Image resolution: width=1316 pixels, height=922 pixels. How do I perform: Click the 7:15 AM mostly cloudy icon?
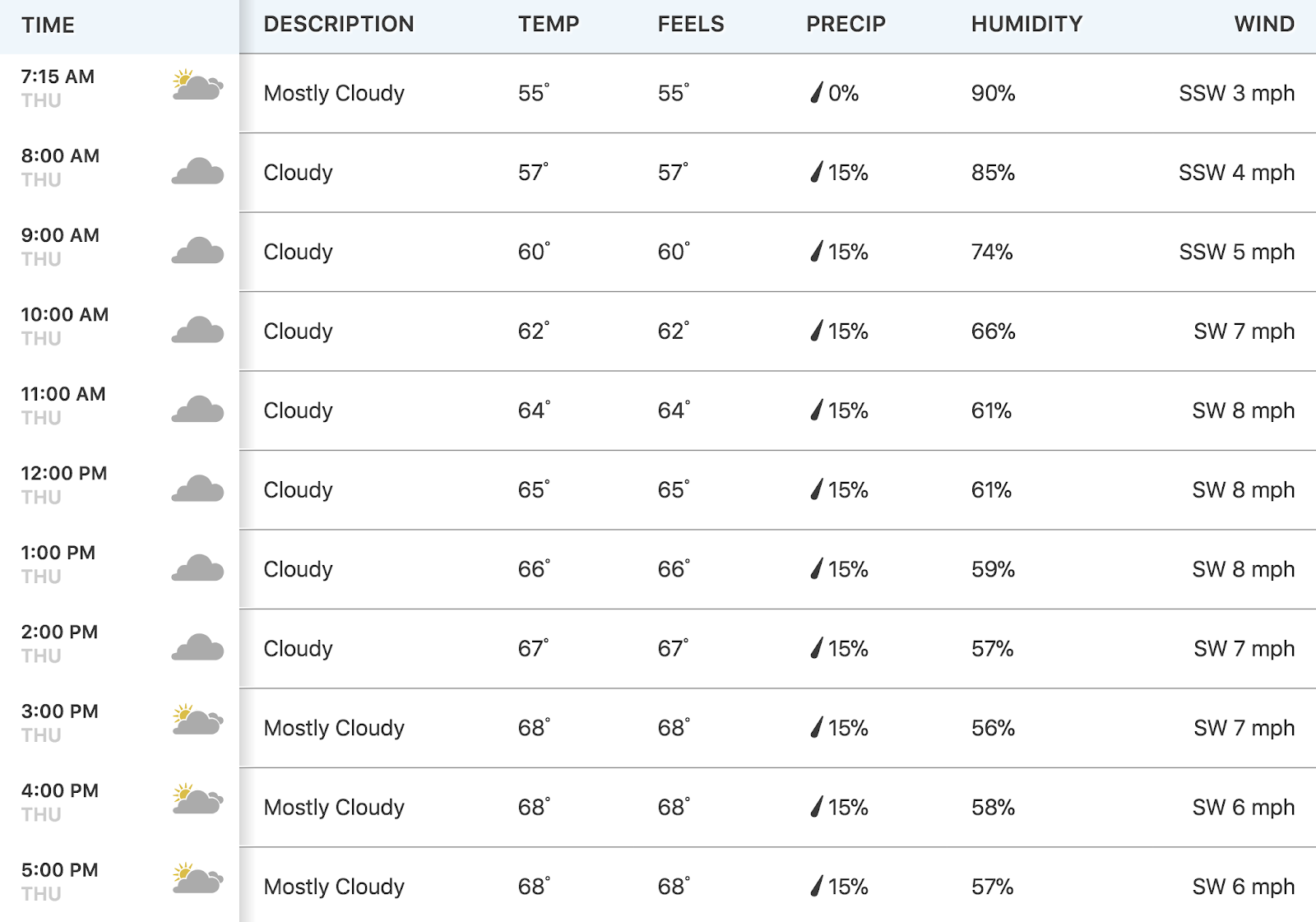(x=197, y=85)
